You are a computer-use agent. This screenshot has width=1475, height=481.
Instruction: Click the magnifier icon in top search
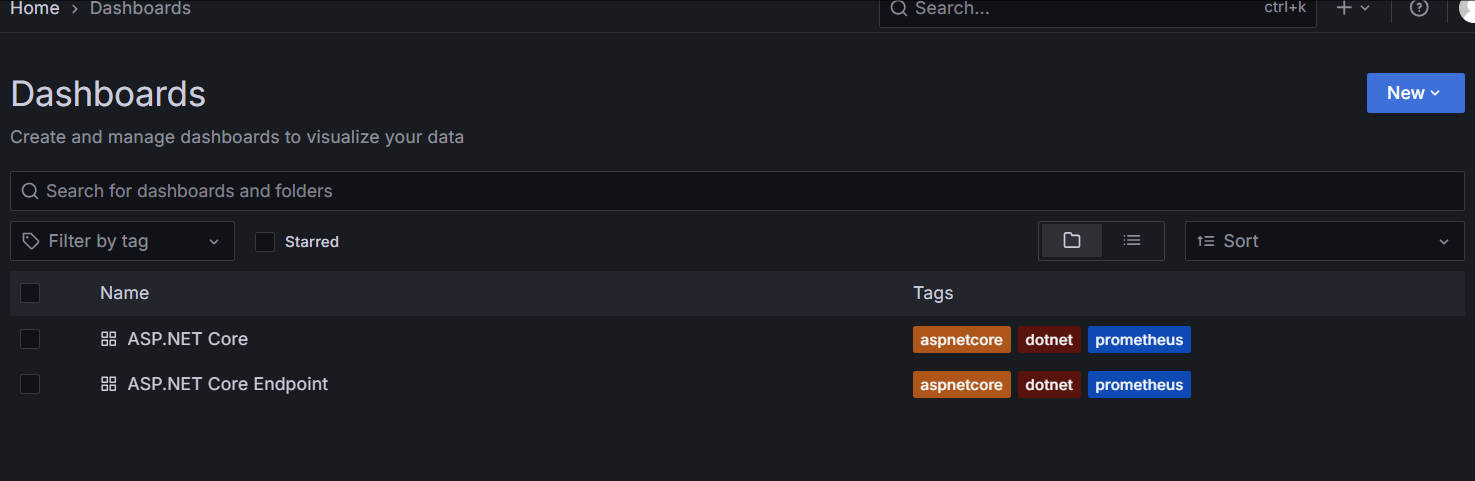point(898,8)
